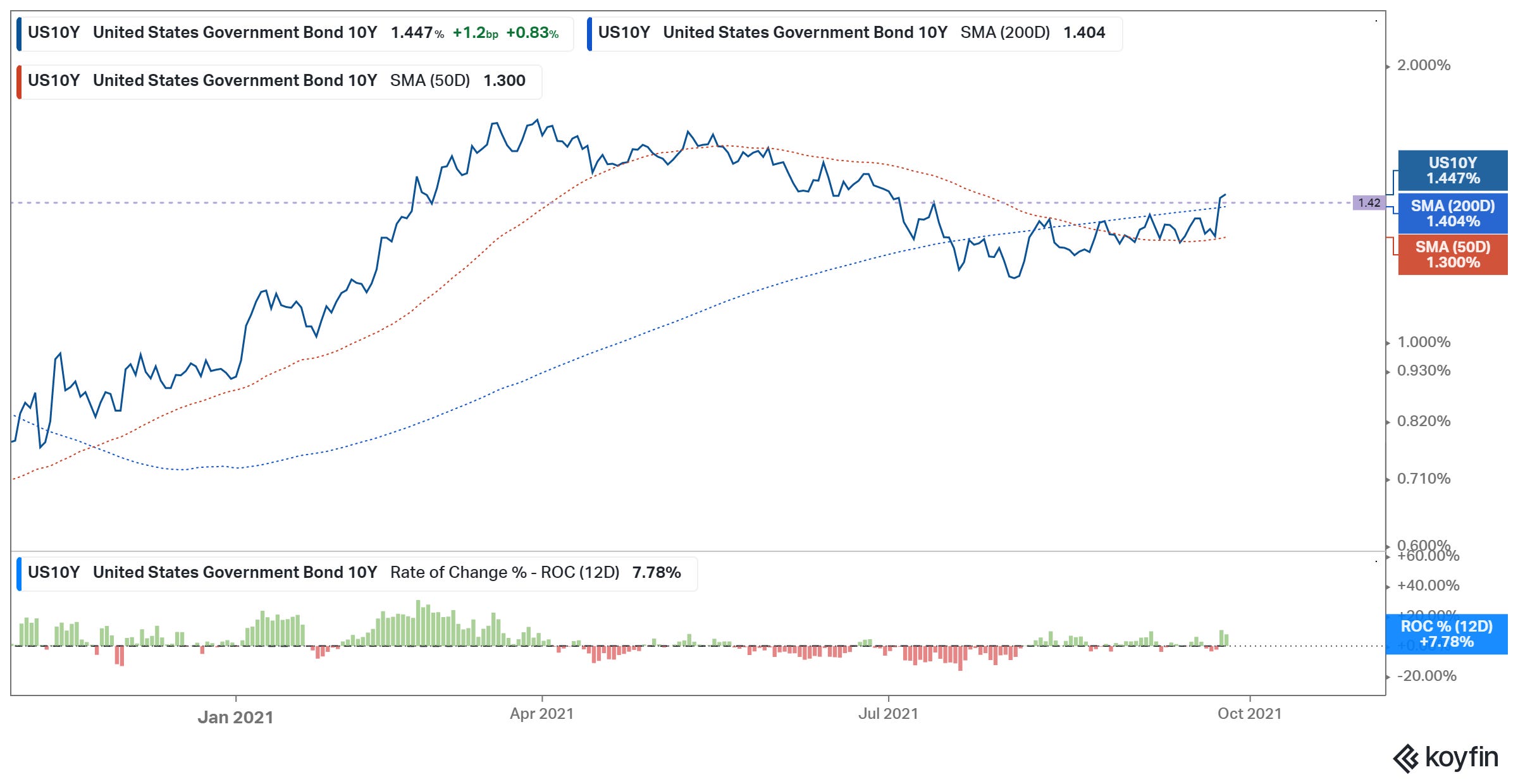The image size is (1518, 784).
Task: Click the +0.83% change value in the price legend
Action: [x=533, y=33]
